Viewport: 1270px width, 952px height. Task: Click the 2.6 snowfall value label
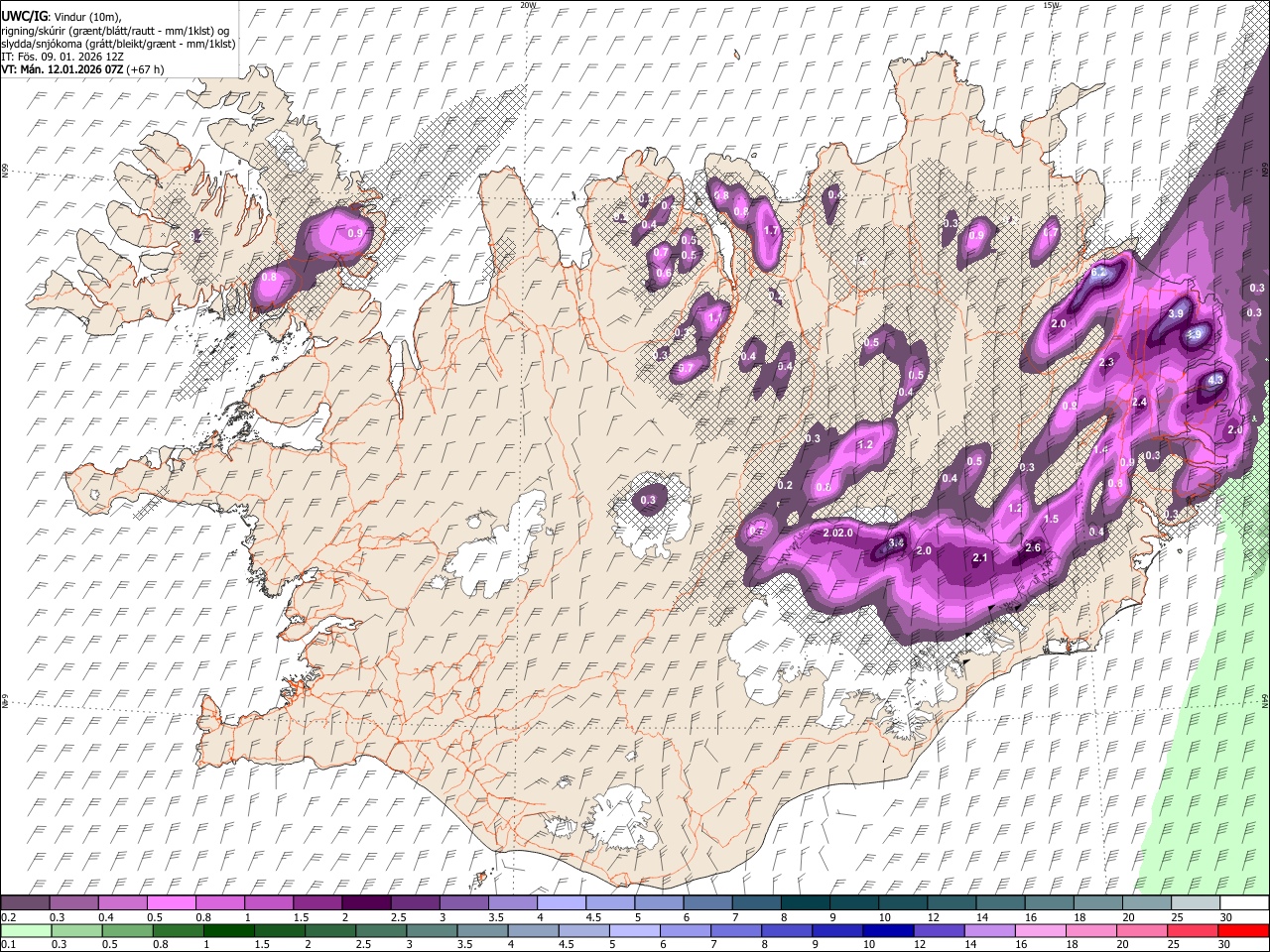1032,547
